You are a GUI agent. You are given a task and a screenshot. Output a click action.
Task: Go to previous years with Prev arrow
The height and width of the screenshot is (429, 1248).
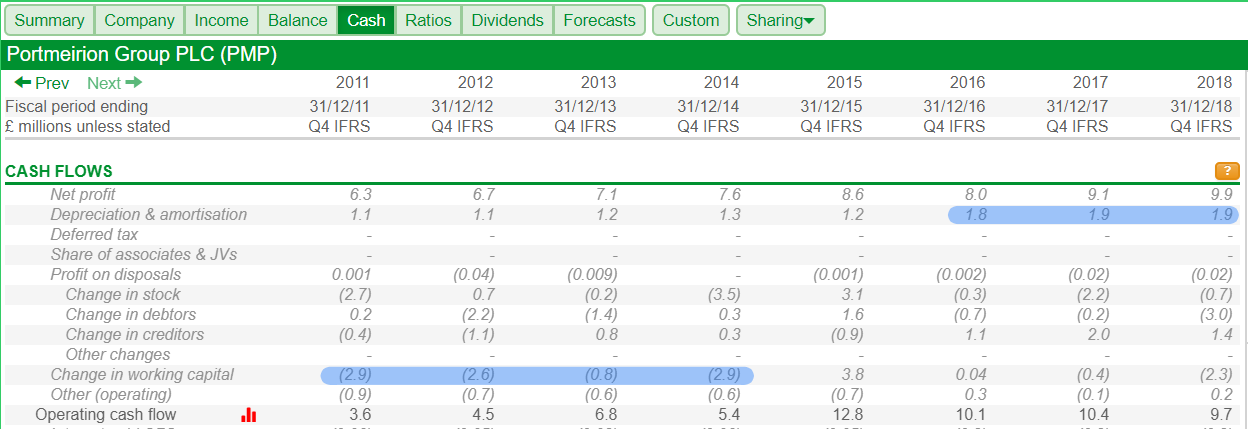(x=42, y=83)
